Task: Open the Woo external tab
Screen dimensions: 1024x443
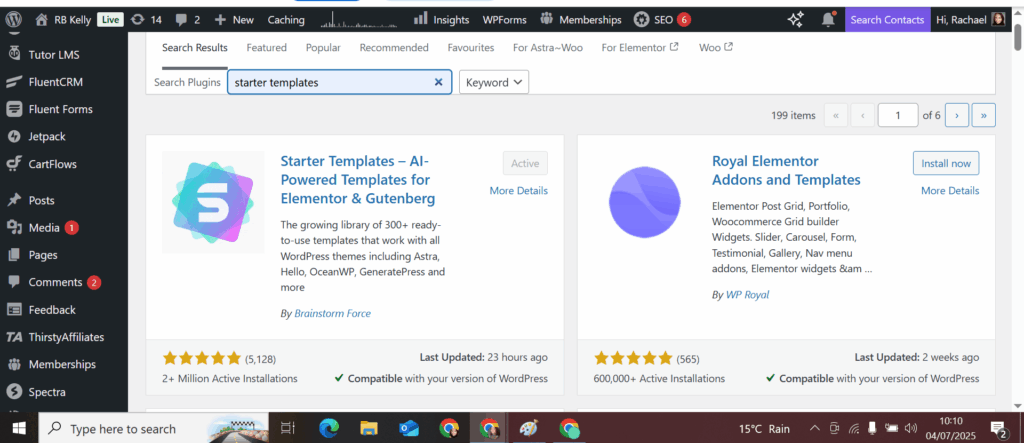Action: [716, 48]
